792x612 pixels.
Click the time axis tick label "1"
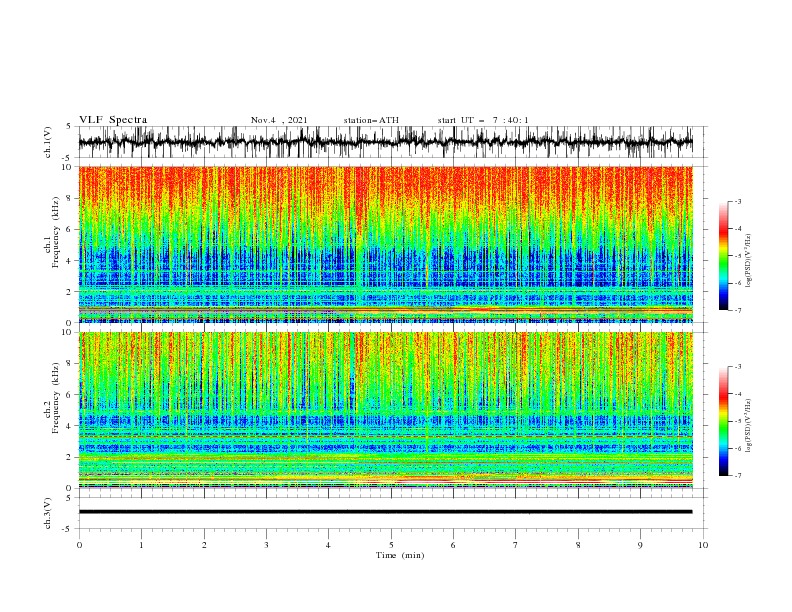(x=141, y=545)
